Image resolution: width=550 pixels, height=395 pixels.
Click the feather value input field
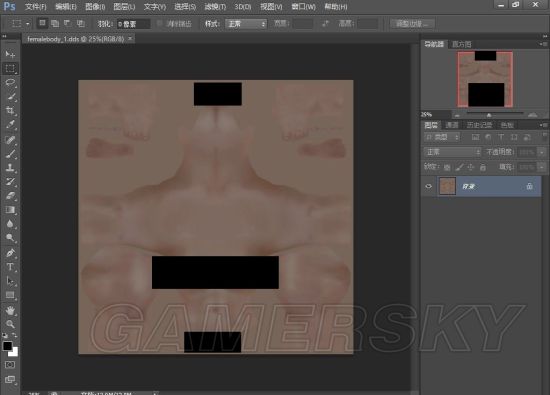(x=133, y=24)
